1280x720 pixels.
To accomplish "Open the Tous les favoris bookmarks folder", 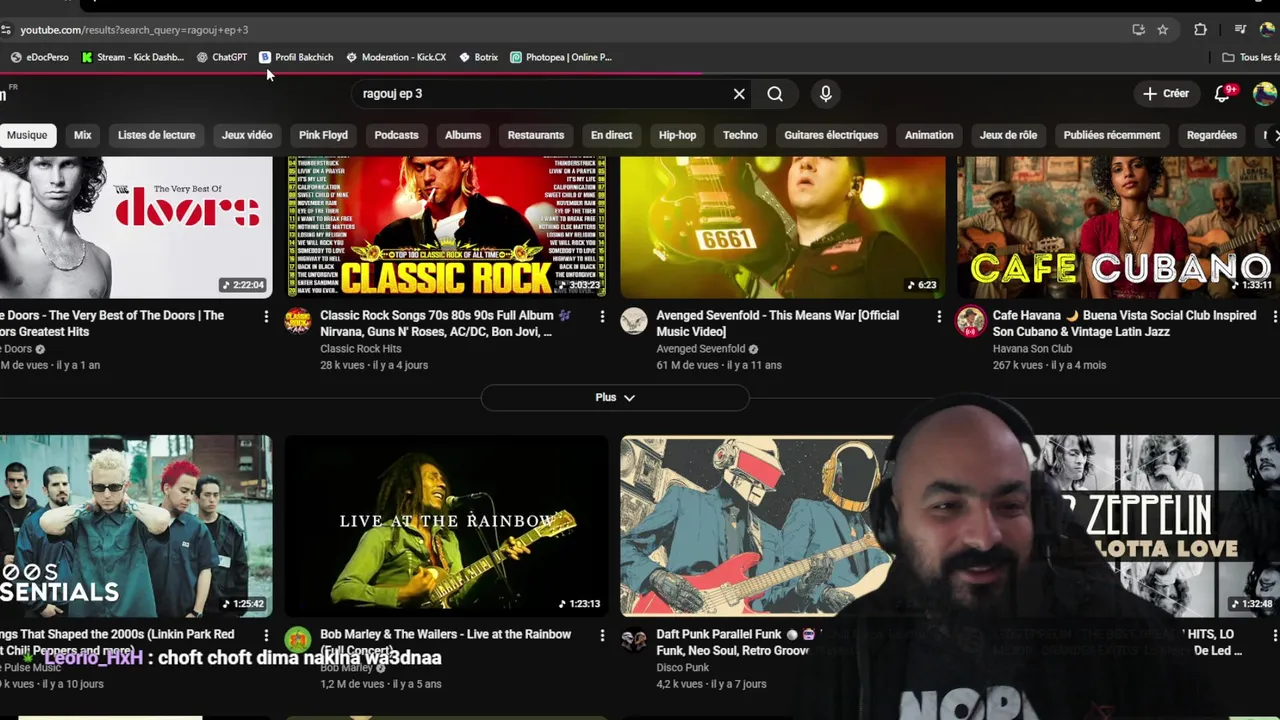I will (x=1250, y=57).
